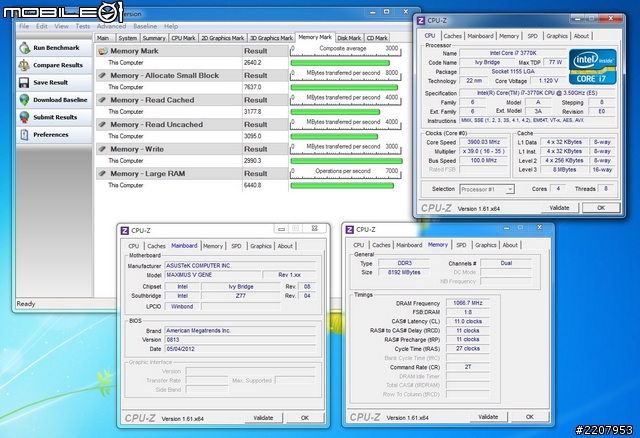The height and width of the screenshot is (438, 640).
Task: Click the CAS# Latency 11.0 clocks value
Action: [468, 321]
